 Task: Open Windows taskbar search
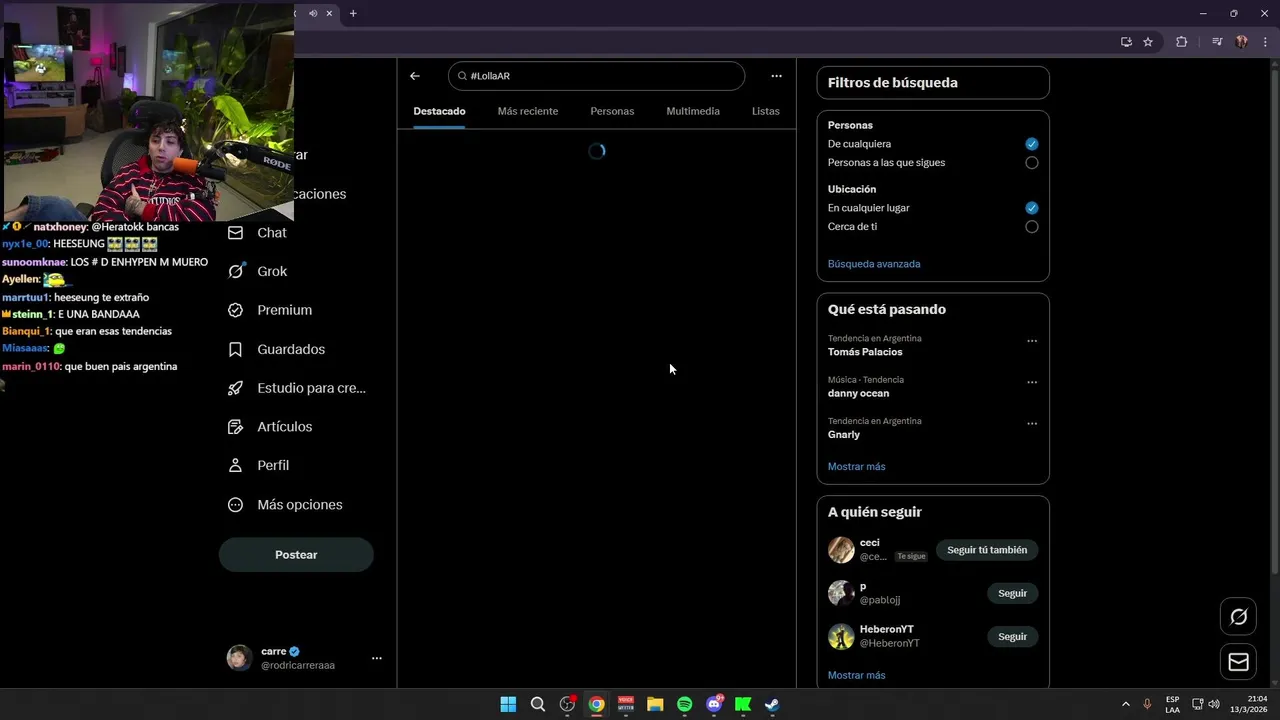pos(538,704)
